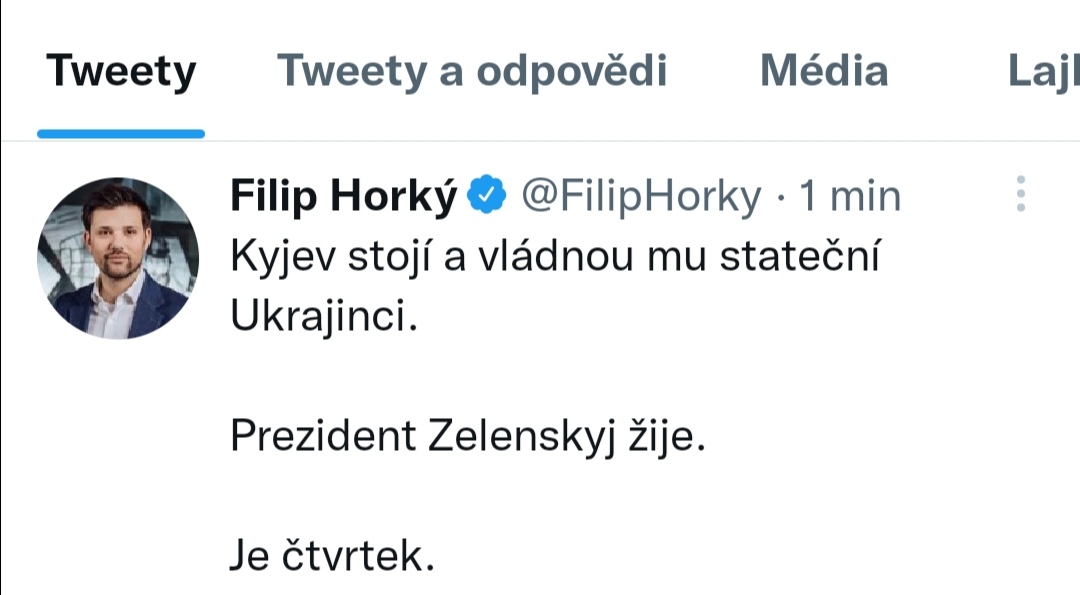This screenshot has width=1080, height=595.
Task: Click the Filip Horký display name
Action: tap(344, 197)
